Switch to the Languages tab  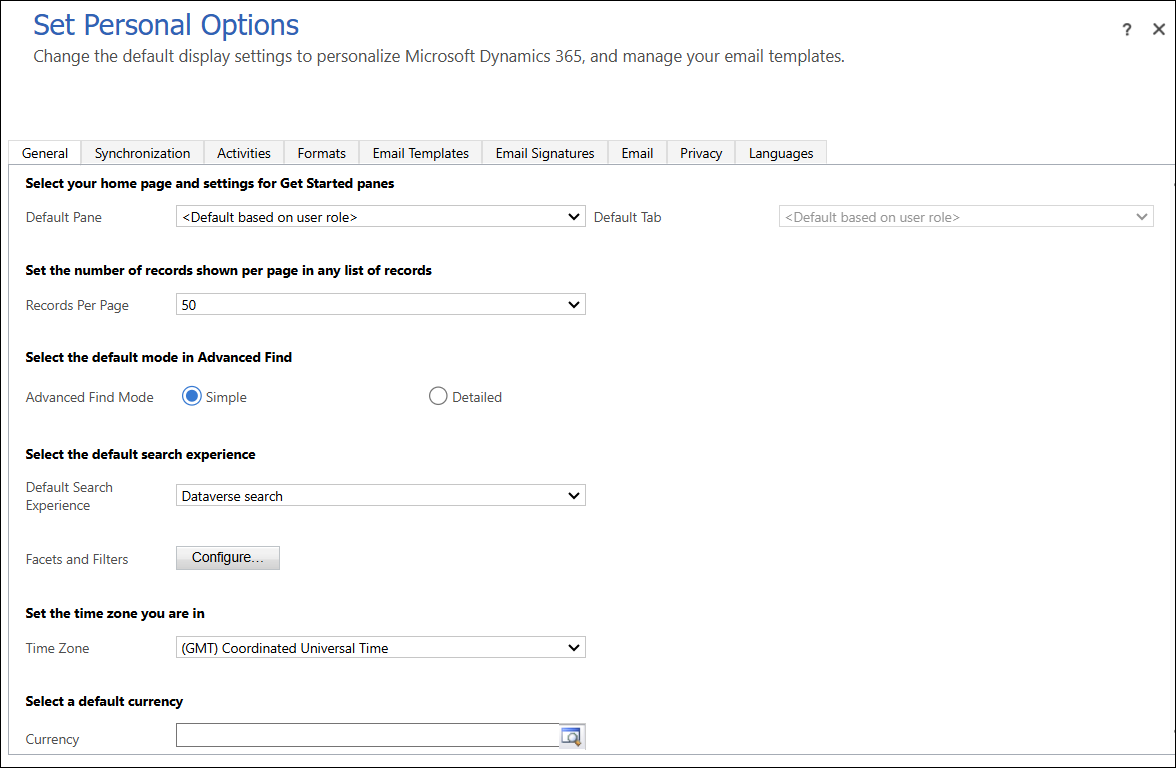tap(781, 153)
